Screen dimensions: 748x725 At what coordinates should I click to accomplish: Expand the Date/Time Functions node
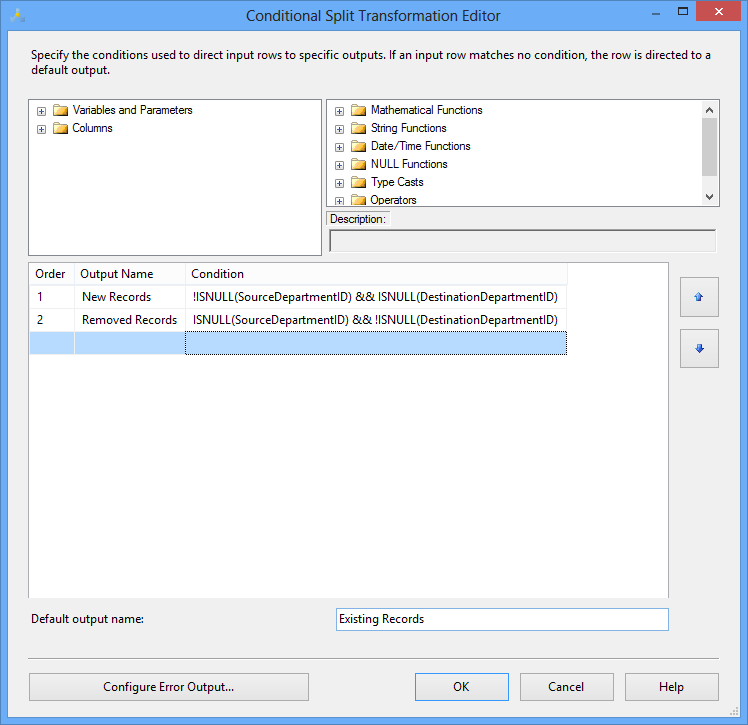(x=339, y=147)
